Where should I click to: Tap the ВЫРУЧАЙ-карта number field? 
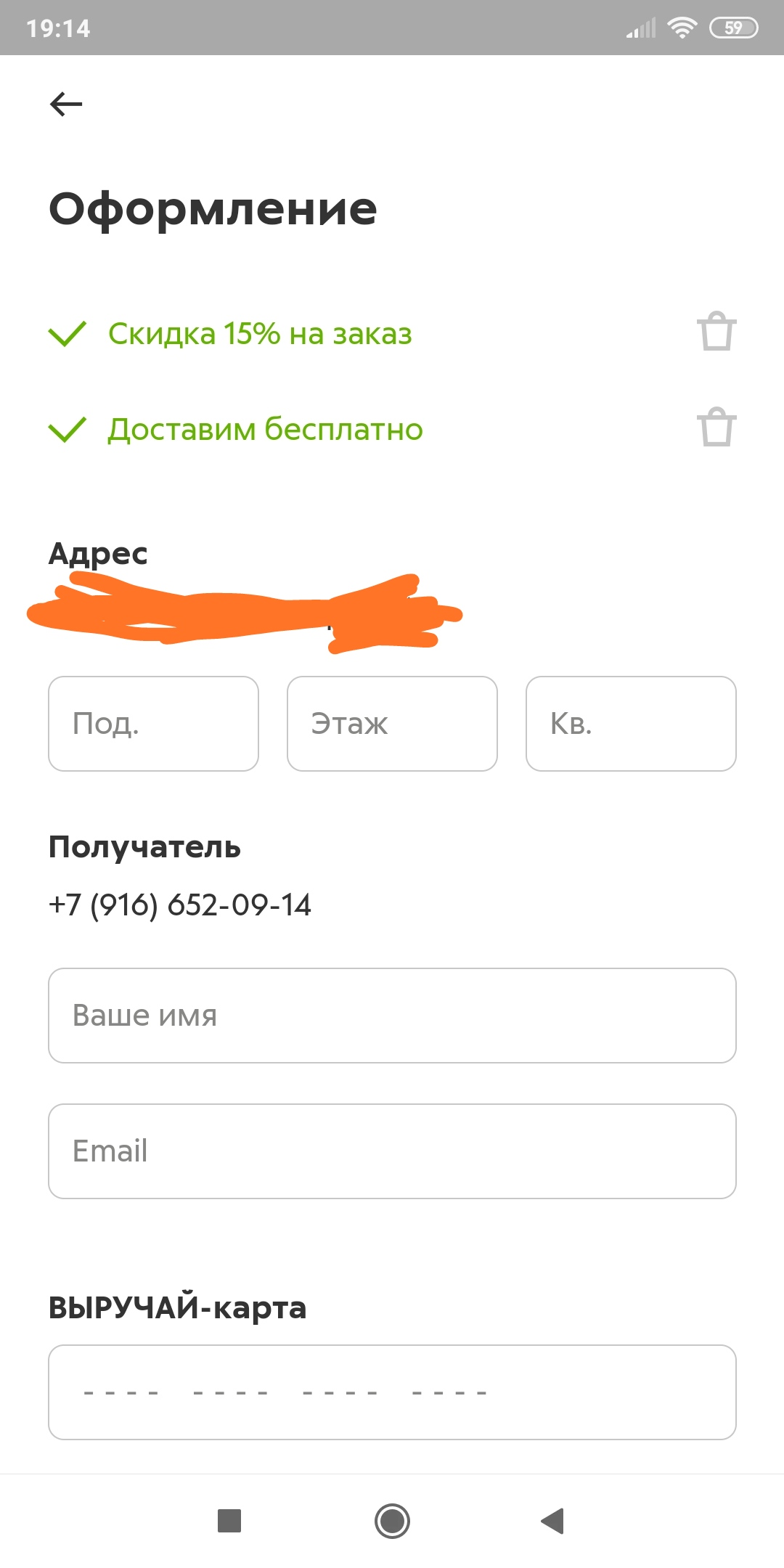point(392,1392)
